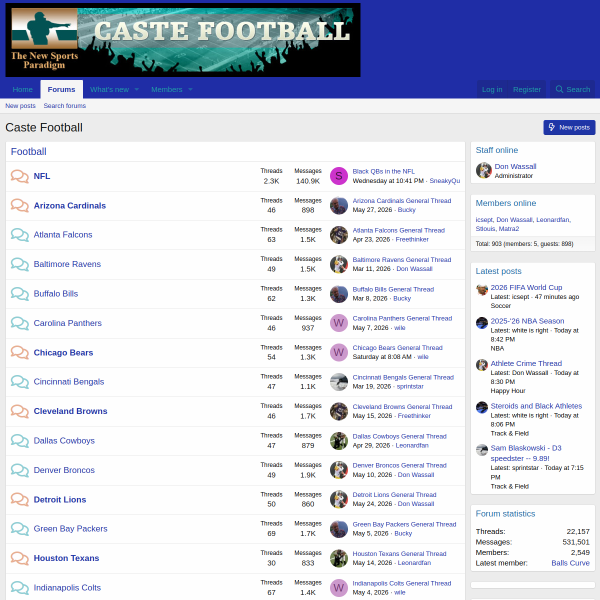Image resolution: width=600 pixels, height=600 pixels.
Task: Click Bucky's avatar in Buffalo Bills row
Action: (339, 294)
